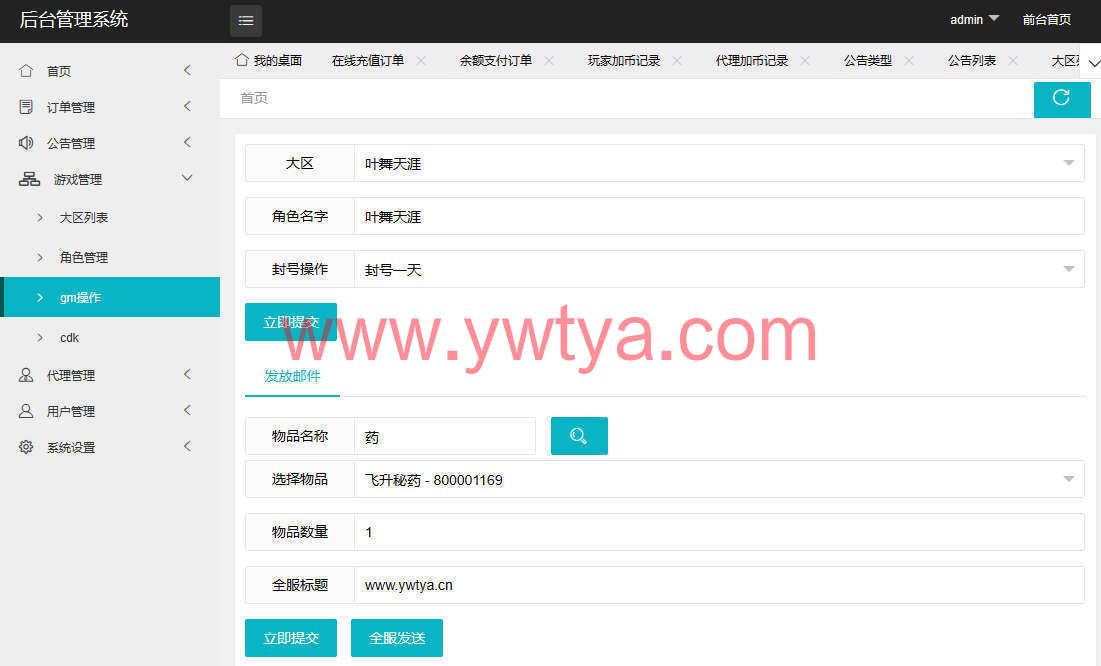
Task: Expand the 代理管理 menu arrow
Action: (187, 374)
